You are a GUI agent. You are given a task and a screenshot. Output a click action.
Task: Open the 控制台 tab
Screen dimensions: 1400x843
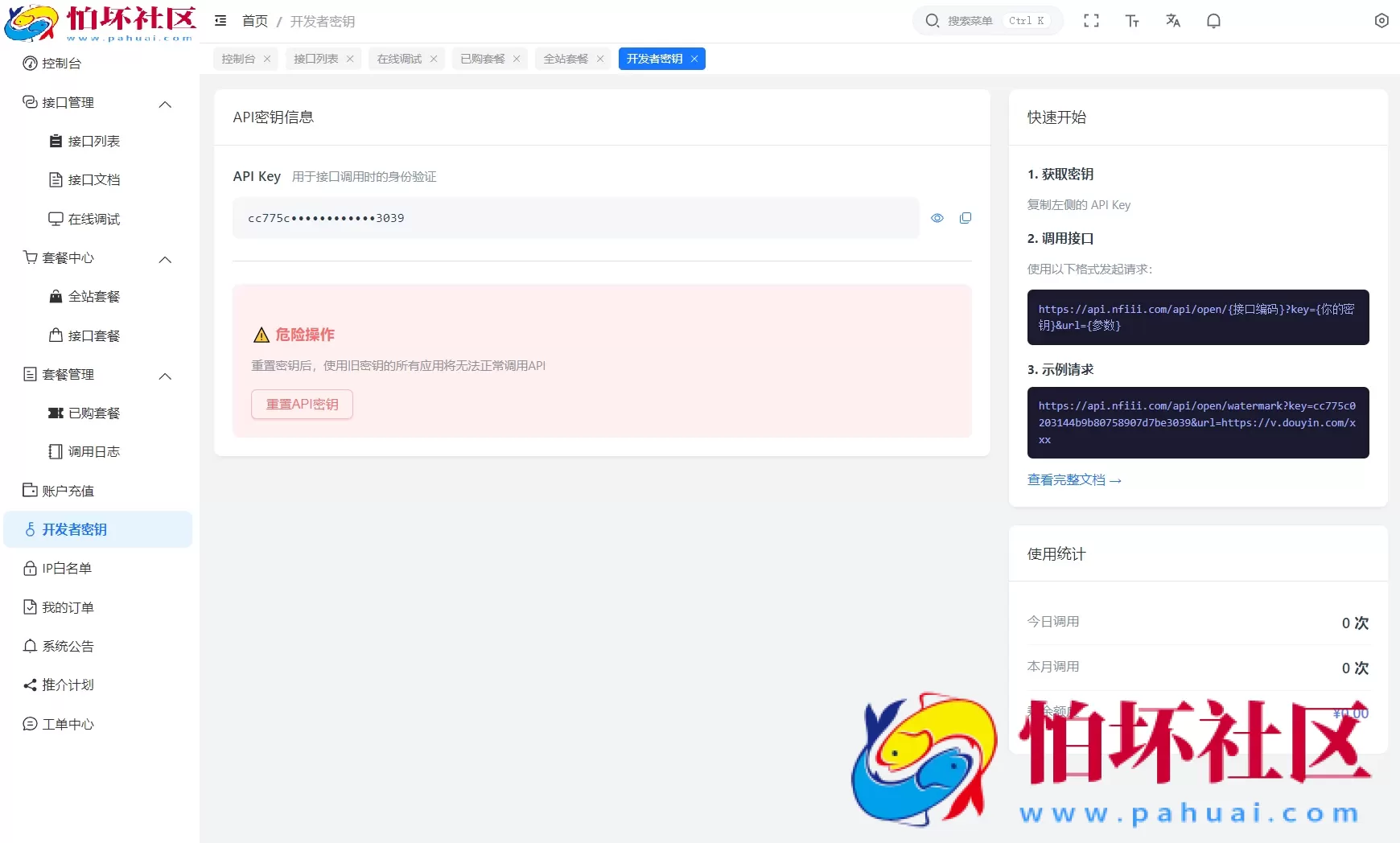point(239,58)
